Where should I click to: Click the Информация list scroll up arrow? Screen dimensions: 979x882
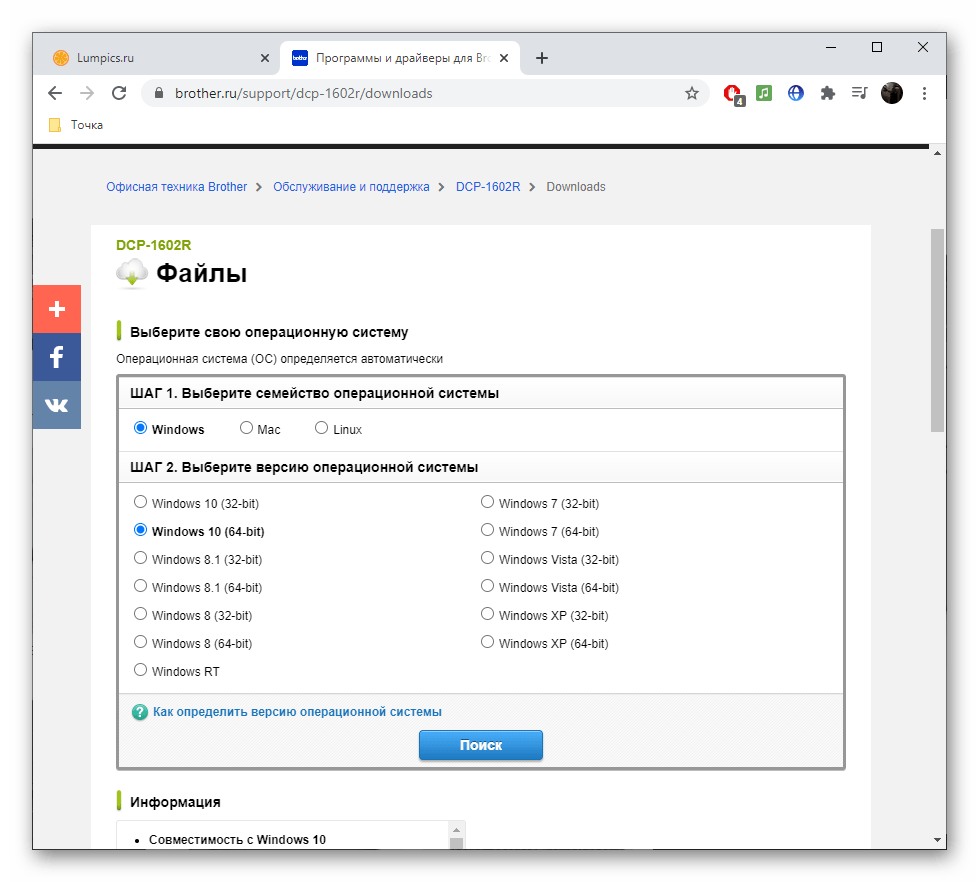tap(456, 830)
